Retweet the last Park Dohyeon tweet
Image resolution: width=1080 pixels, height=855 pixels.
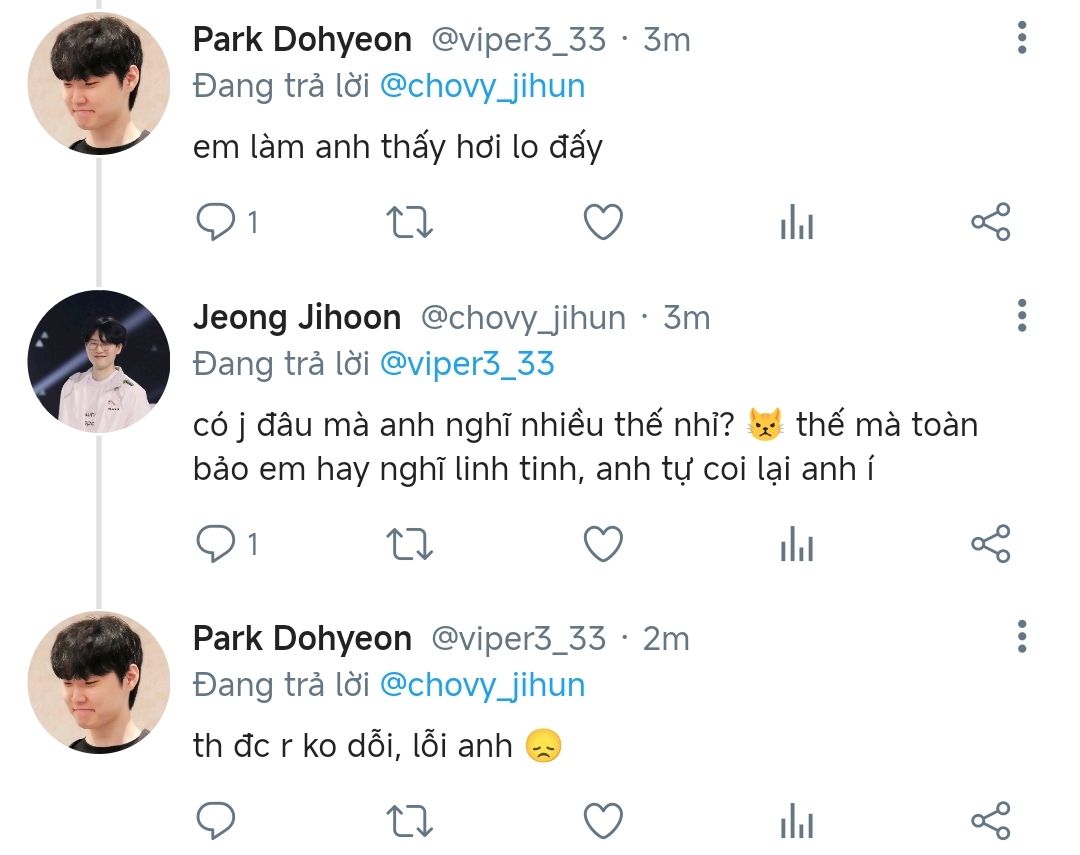coord(409,822)
